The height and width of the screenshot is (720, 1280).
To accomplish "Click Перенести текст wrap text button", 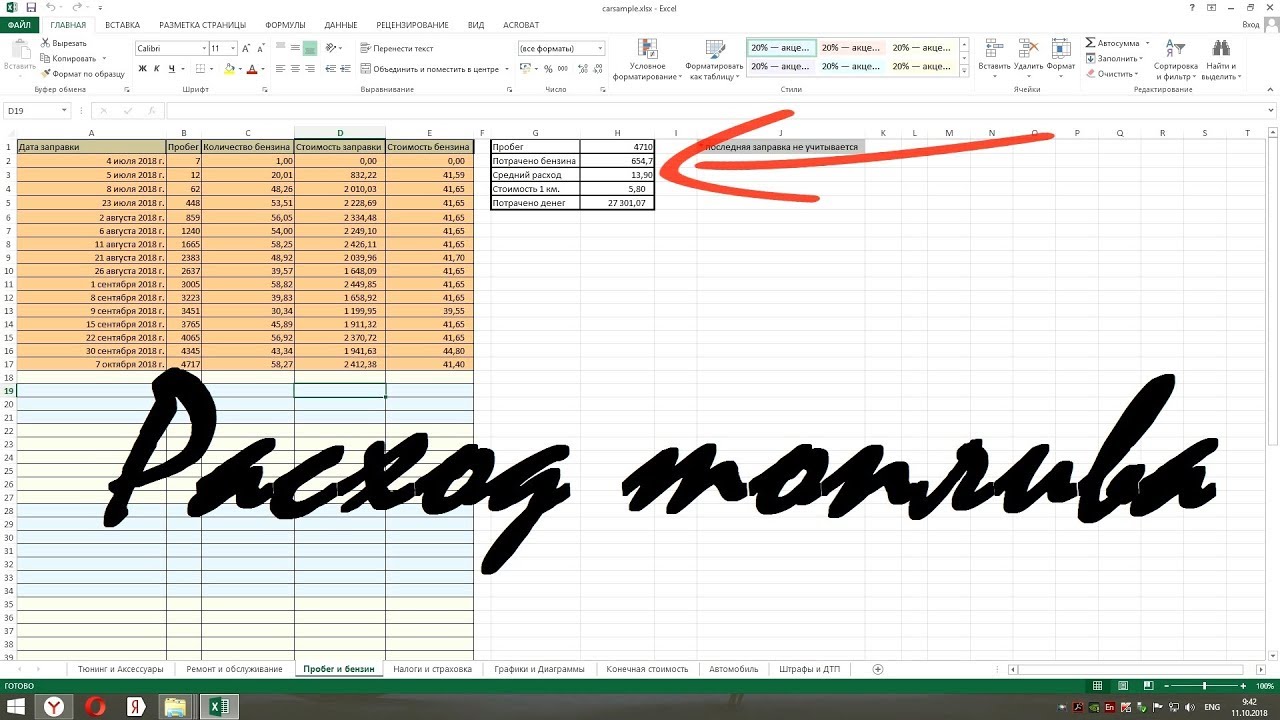I will (397, 48).
